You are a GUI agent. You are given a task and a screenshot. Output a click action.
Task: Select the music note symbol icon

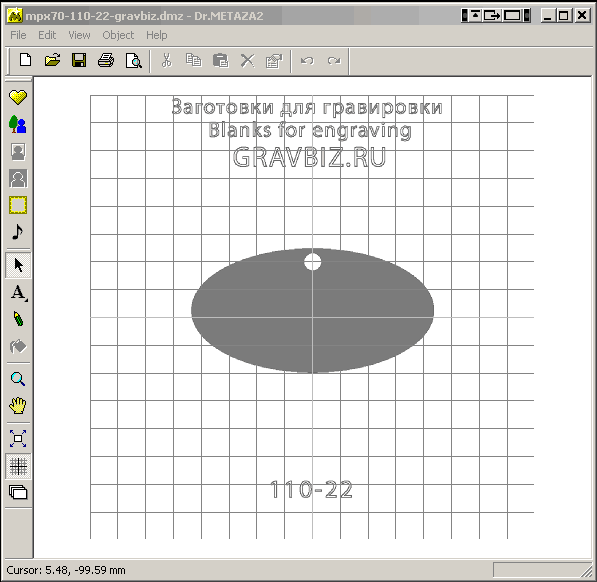[x=18, y=232]
